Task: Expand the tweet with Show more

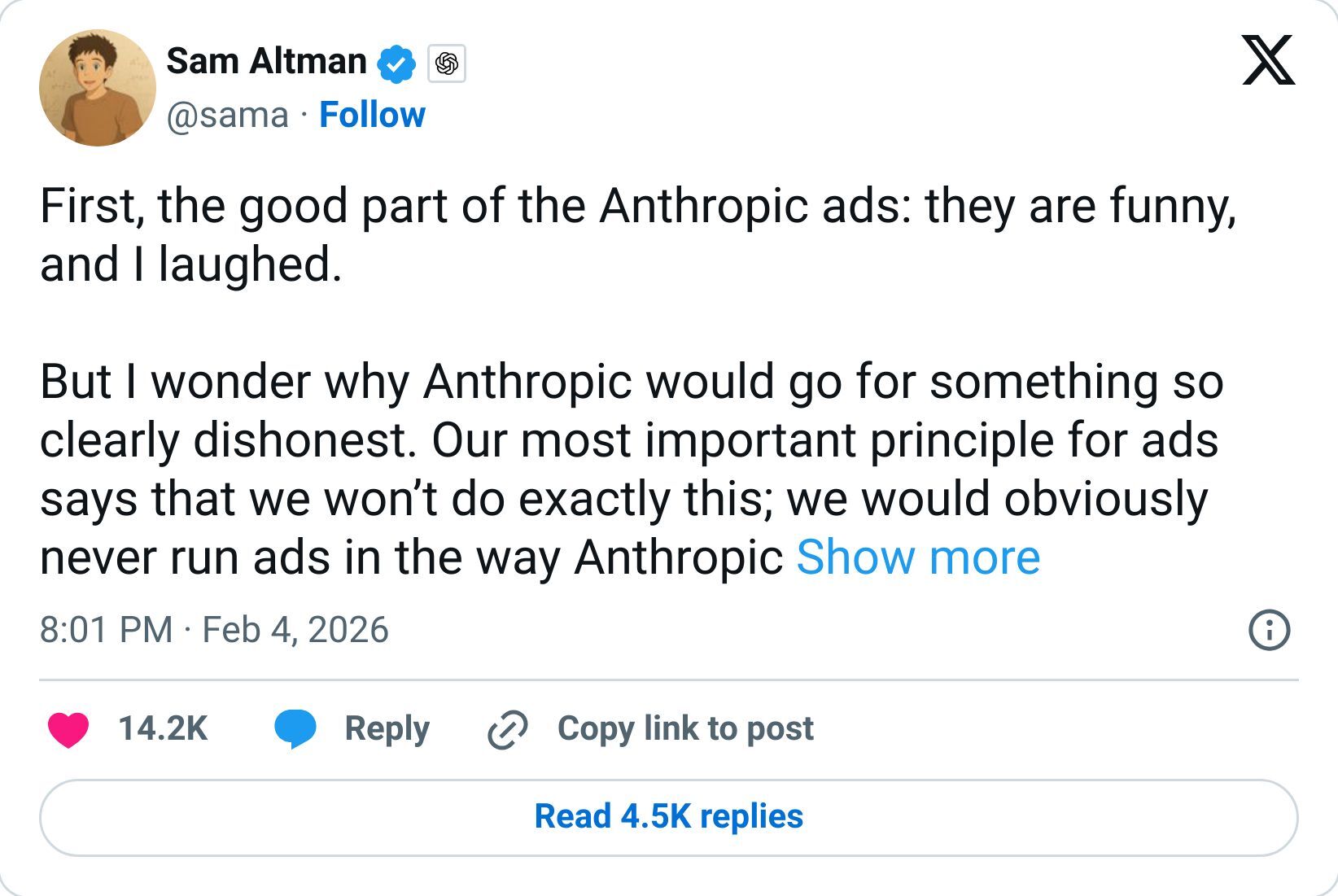Action: (x=917, y=557)
